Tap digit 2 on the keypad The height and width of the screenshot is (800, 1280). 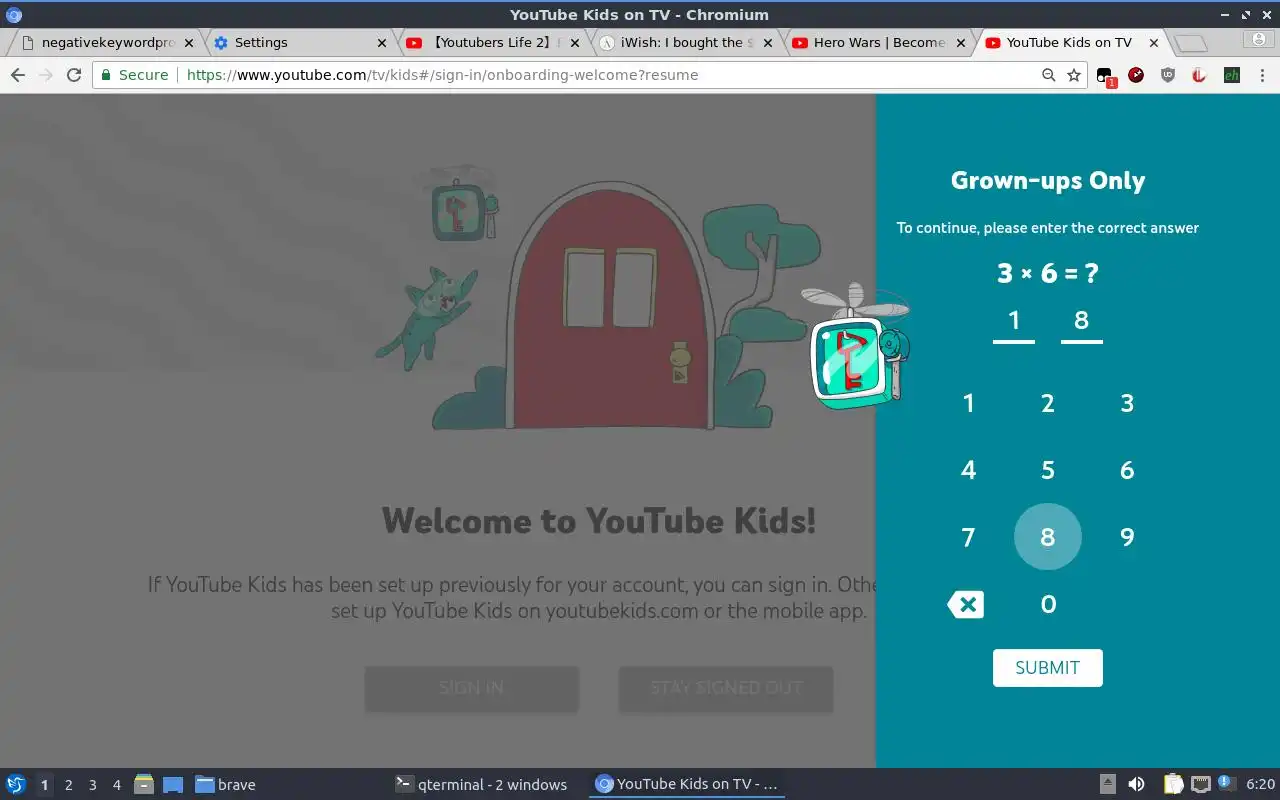pos(1048,403)
